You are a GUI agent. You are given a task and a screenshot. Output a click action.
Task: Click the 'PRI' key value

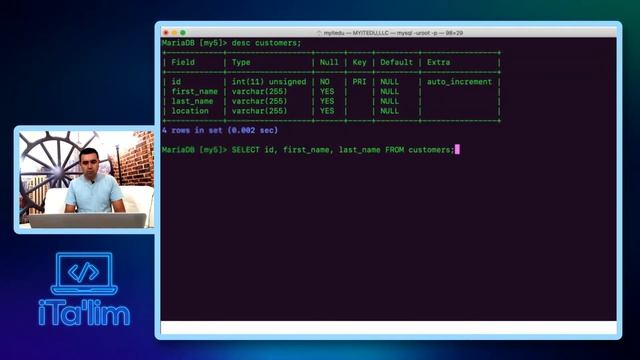[x=359, y=82]
